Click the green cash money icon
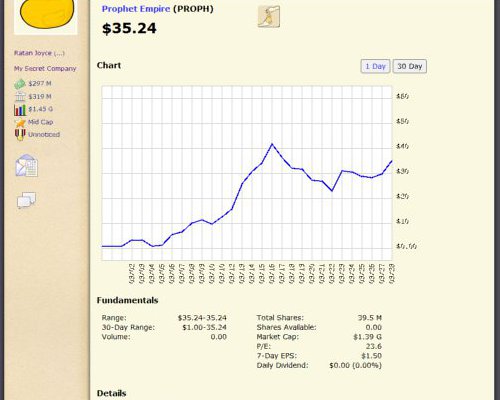 click(x=20, y=84)
